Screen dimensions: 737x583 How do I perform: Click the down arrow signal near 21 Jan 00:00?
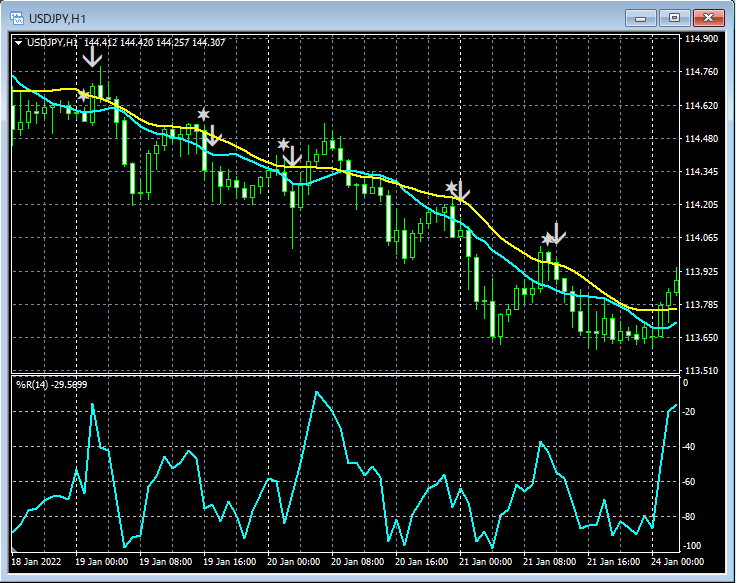pyautogui.click(x=461, y=190)
